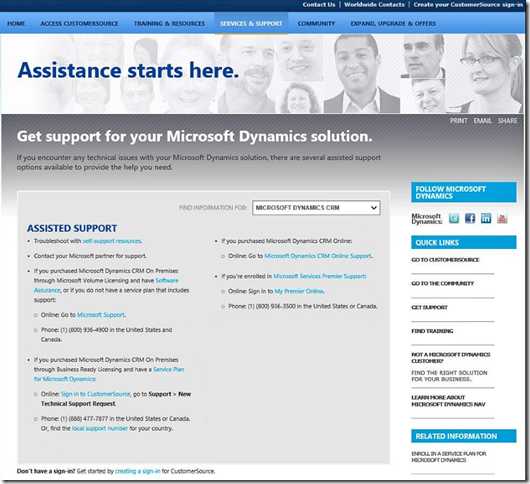Click Sign in to CustomerSource link

pos(95,394)
